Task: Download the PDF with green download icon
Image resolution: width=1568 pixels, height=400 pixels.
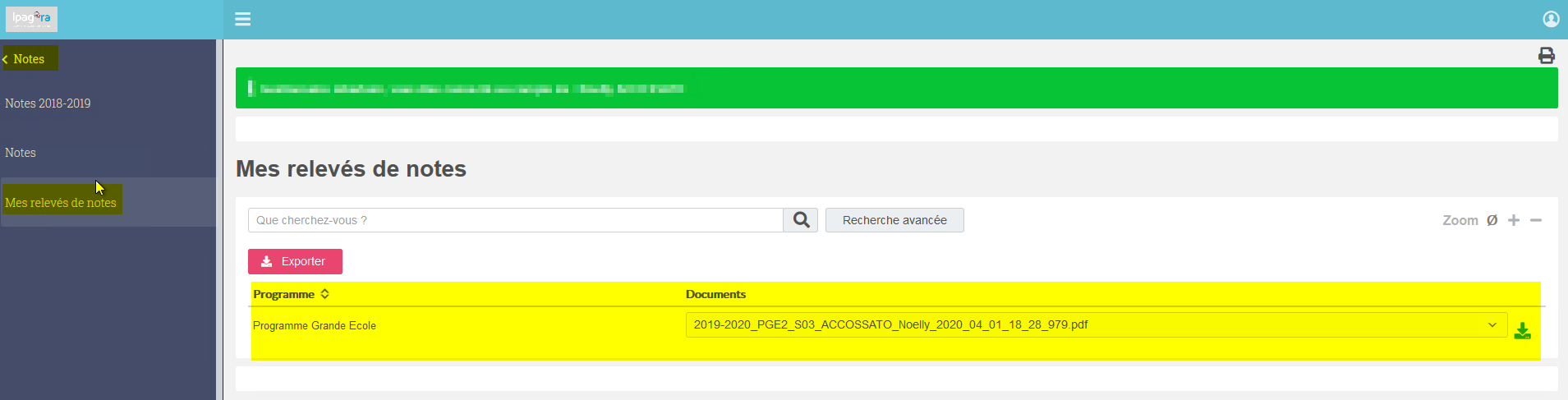Action: point(1522,330)
